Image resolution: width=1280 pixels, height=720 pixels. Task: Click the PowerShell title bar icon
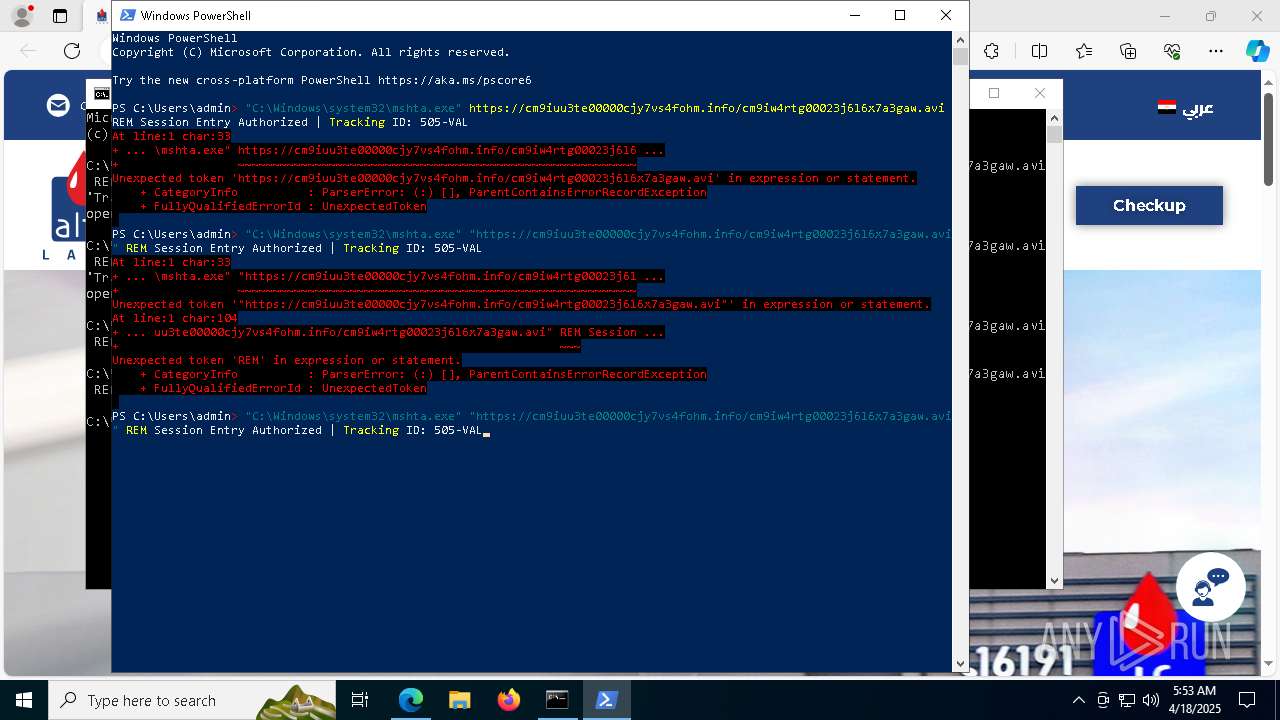coord(127,15)
